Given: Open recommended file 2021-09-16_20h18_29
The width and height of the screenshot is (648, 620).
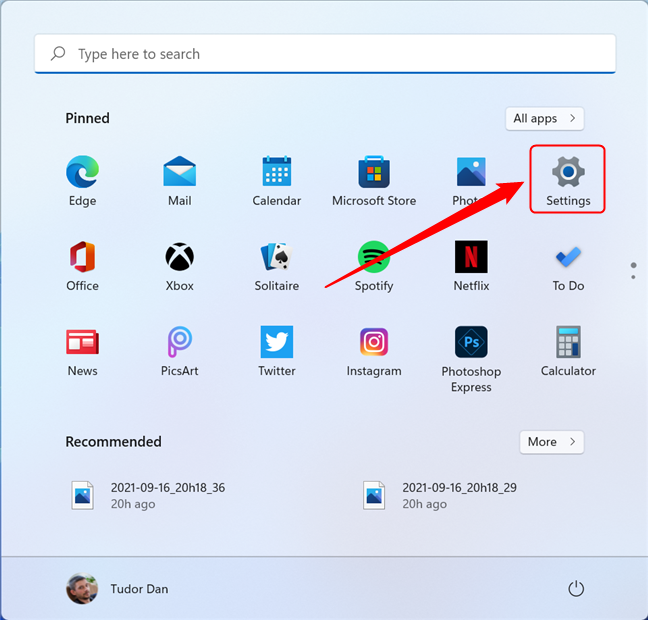Looking at the screenshot, I should (440, 495).
